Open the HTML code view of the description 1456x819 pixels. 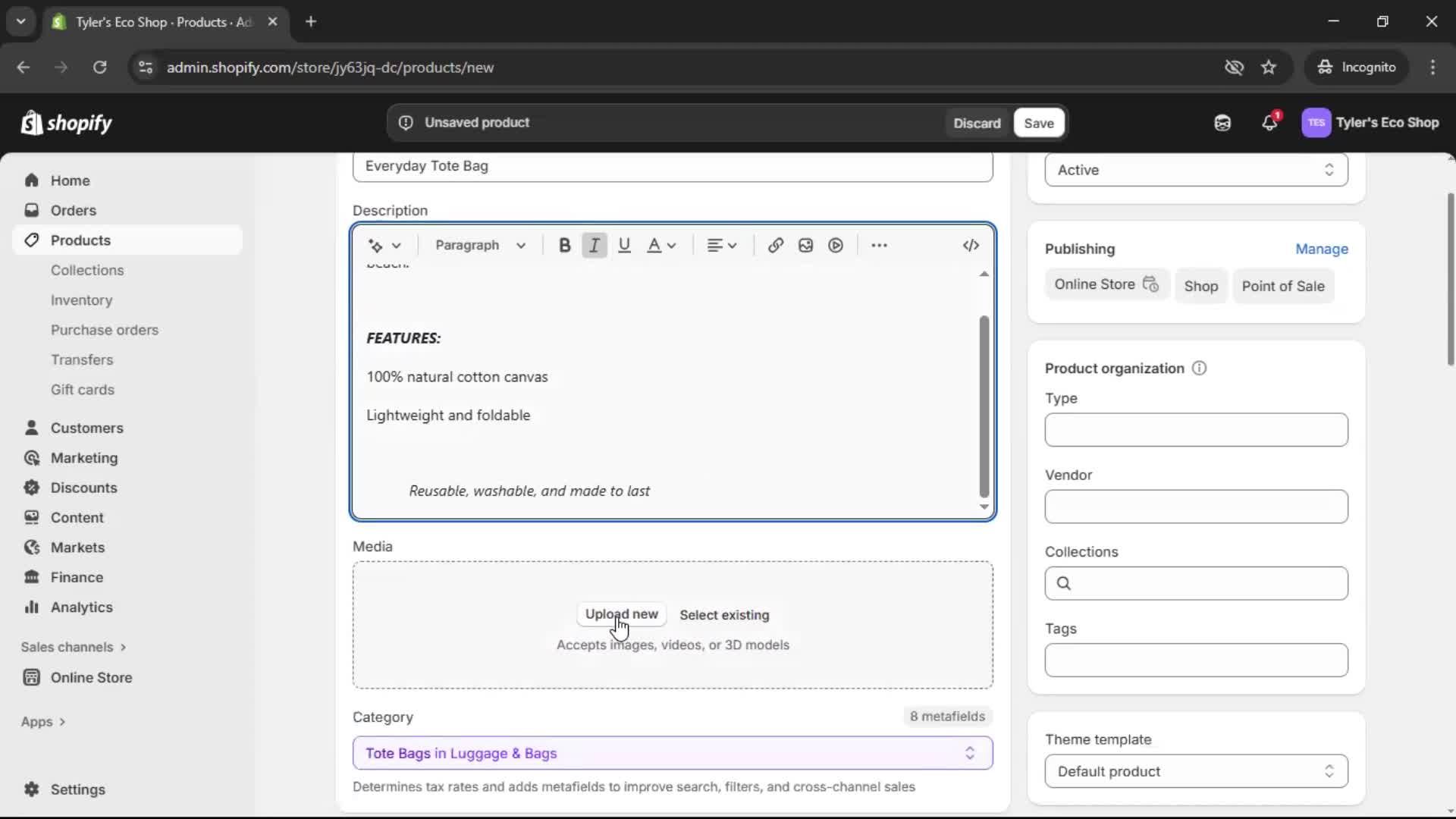[971, 245]
